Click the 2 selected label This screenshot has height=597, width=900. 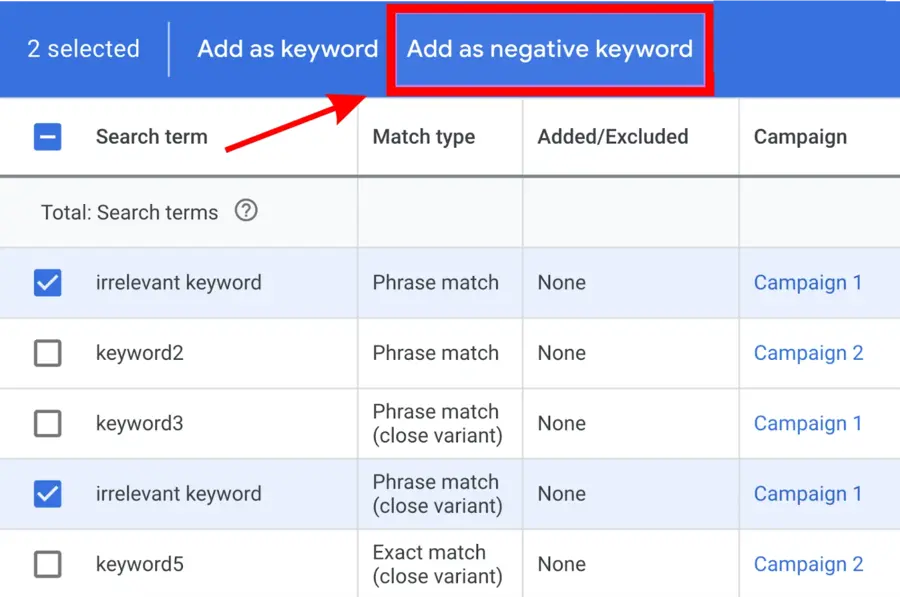coord(83,49)
